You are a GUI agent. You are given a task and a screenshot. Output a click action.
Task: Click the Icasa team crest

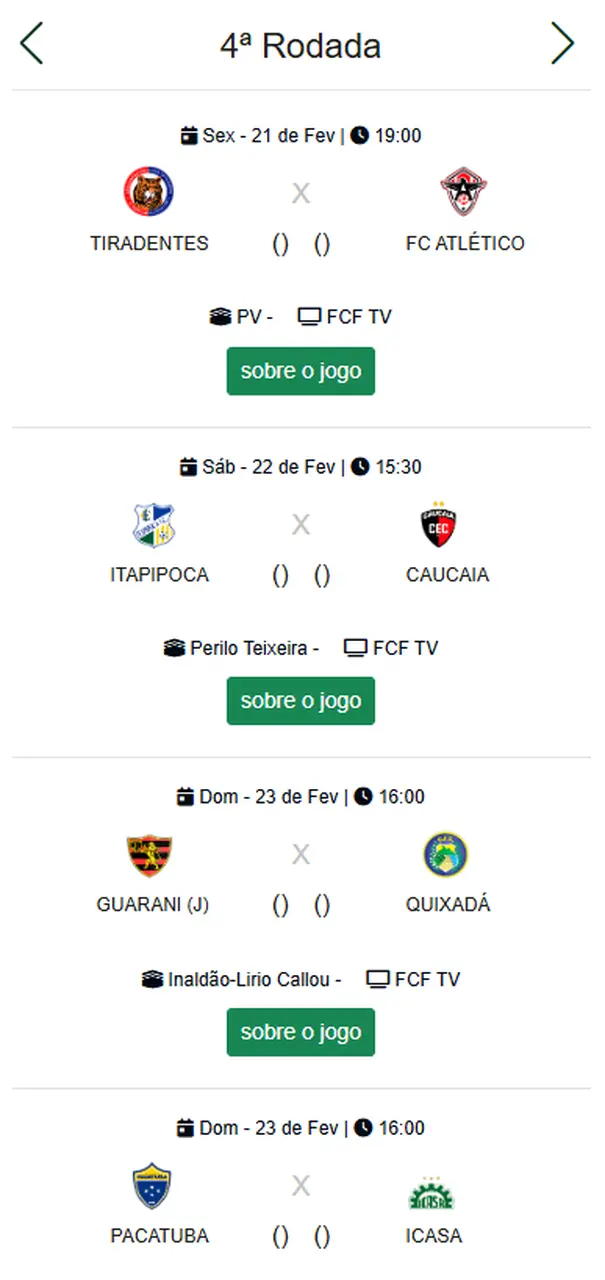433,1191
